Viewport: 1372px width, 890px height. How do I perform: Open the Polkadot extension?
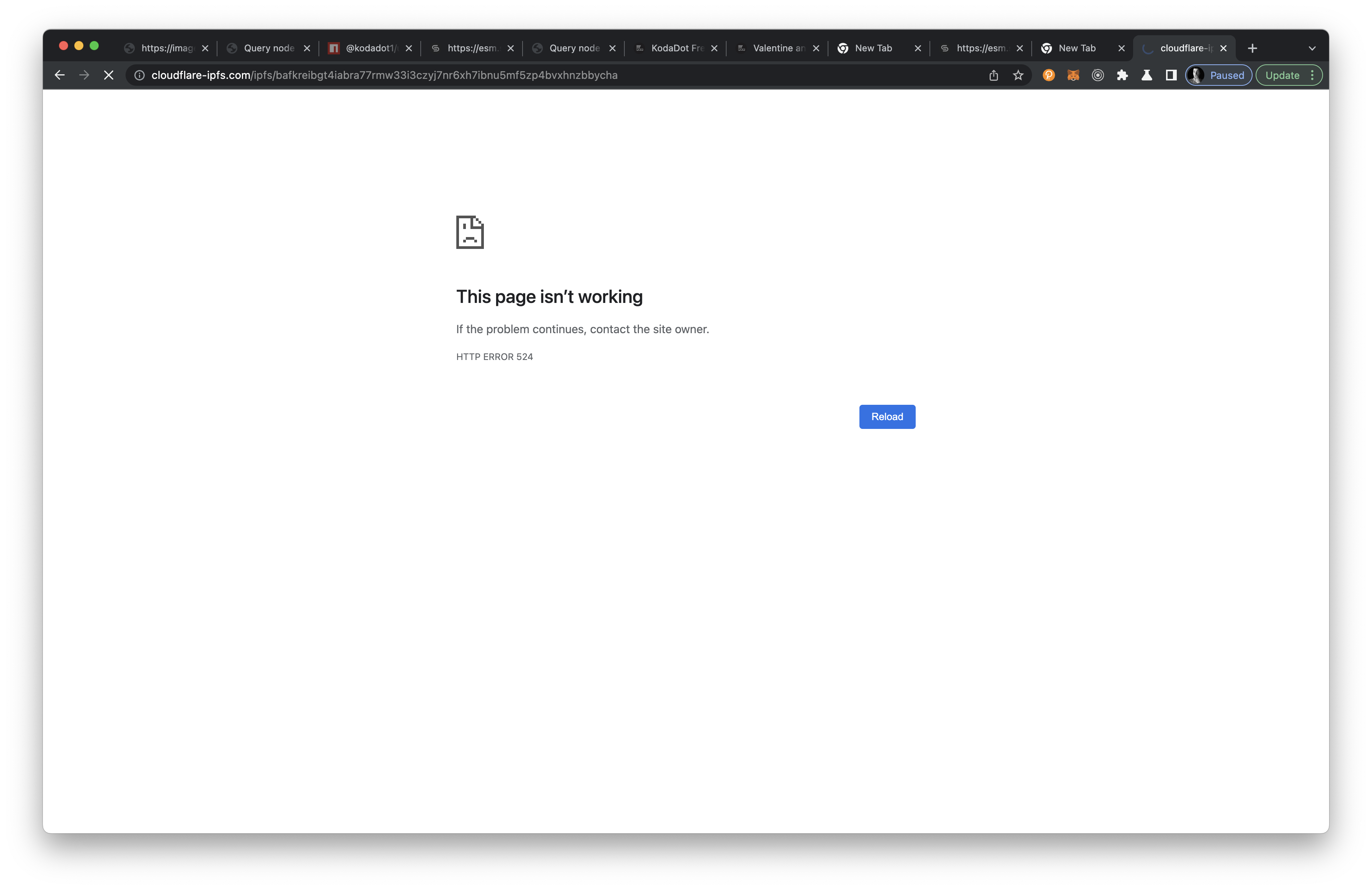pyautogui.click(x=1048, y=75)
